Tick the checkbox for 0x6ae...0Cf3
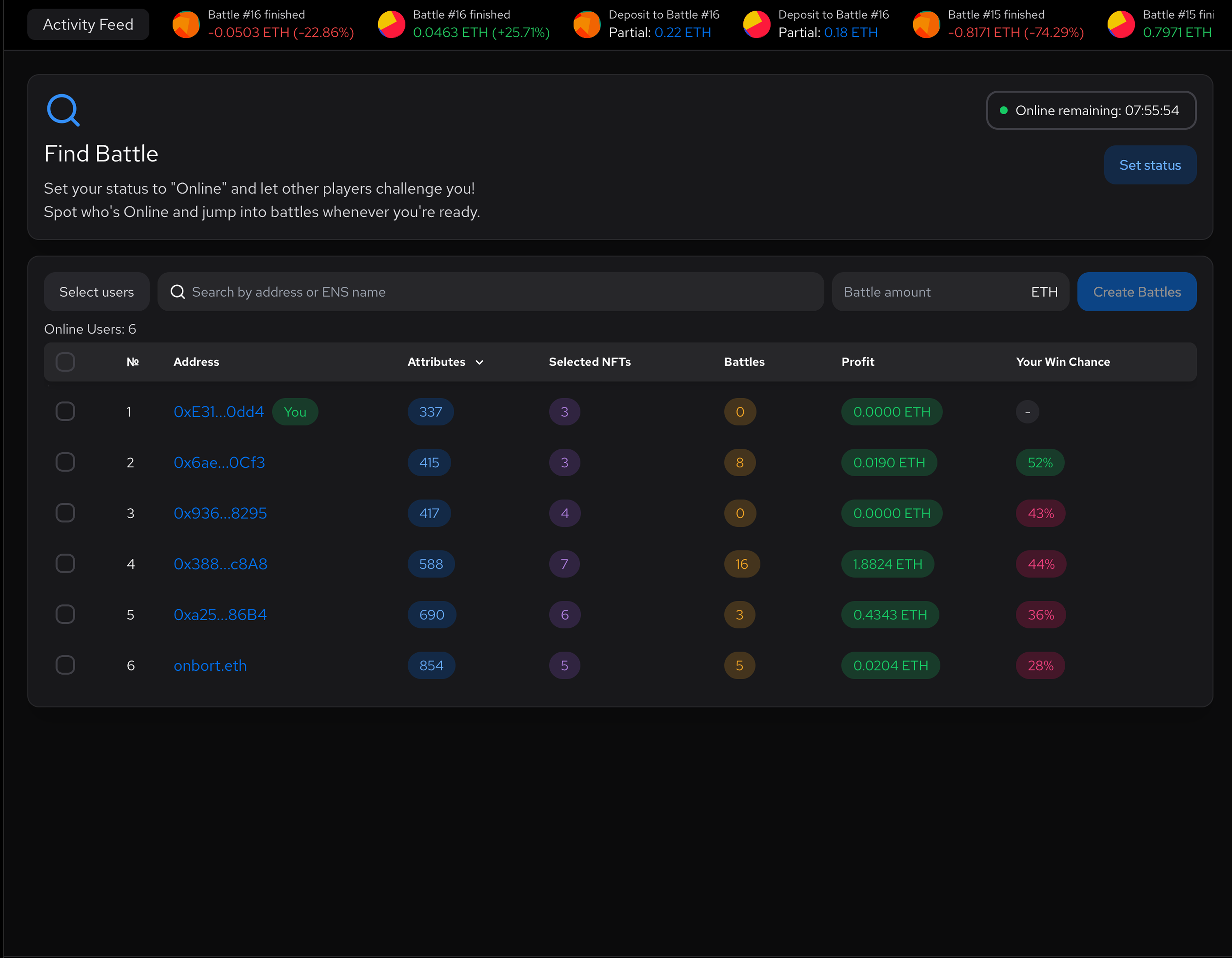This screenshot has width=1232, height=958. click(65, 462)
